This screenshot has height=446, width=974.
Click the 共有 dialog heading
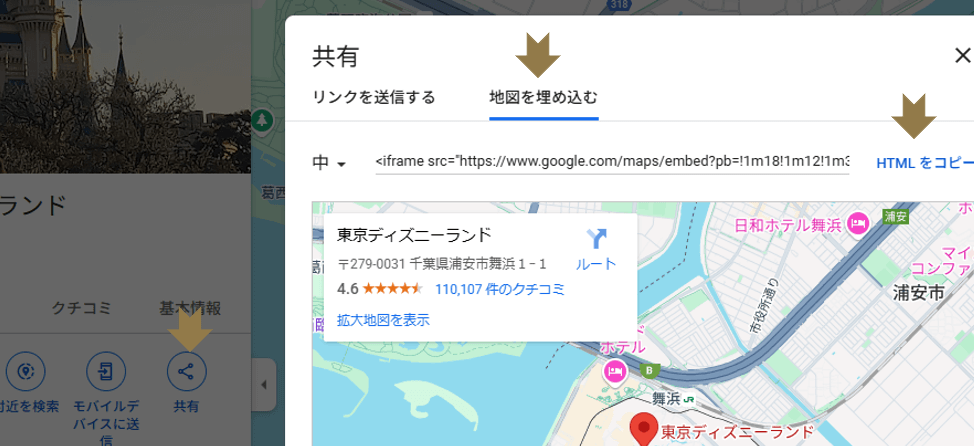click(x=335, y=57)
